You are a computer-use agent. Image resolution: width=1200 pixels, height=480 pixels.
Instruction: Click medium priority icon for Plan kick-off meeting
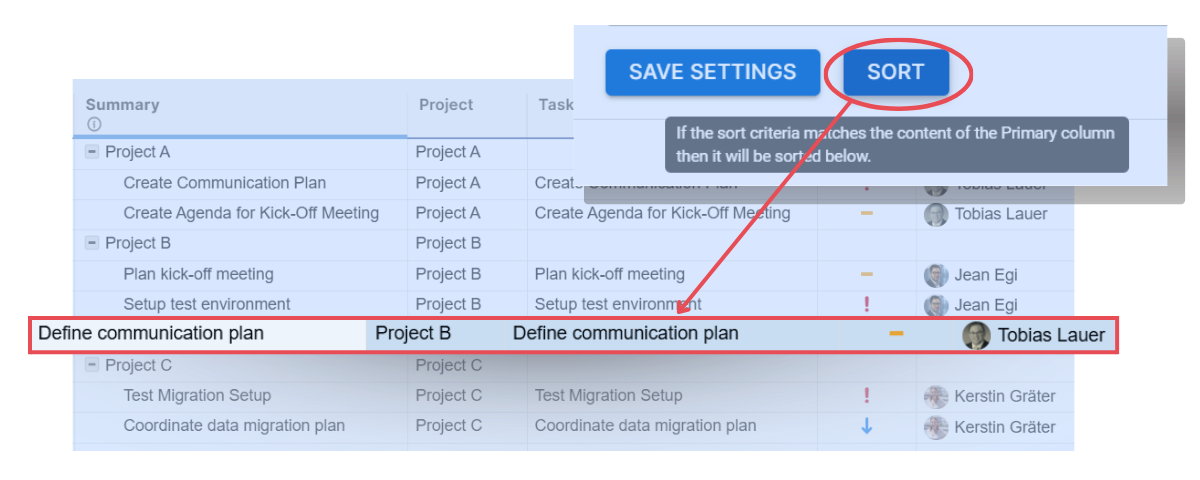(866, 274)
